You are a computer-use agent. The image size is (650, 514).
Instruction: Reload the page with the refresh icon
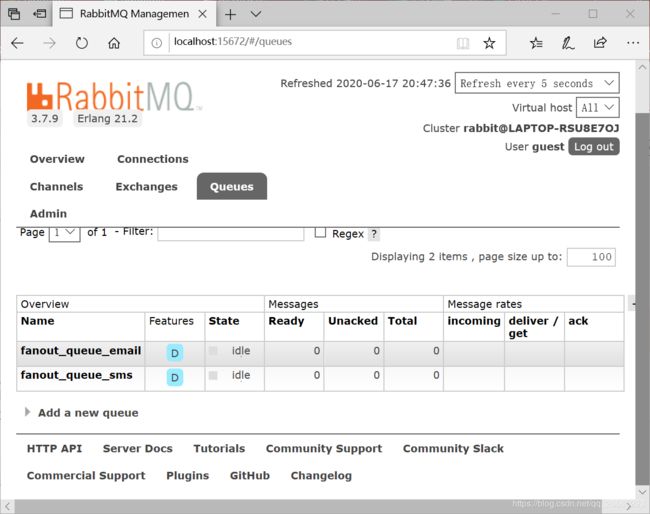point(82,43)
